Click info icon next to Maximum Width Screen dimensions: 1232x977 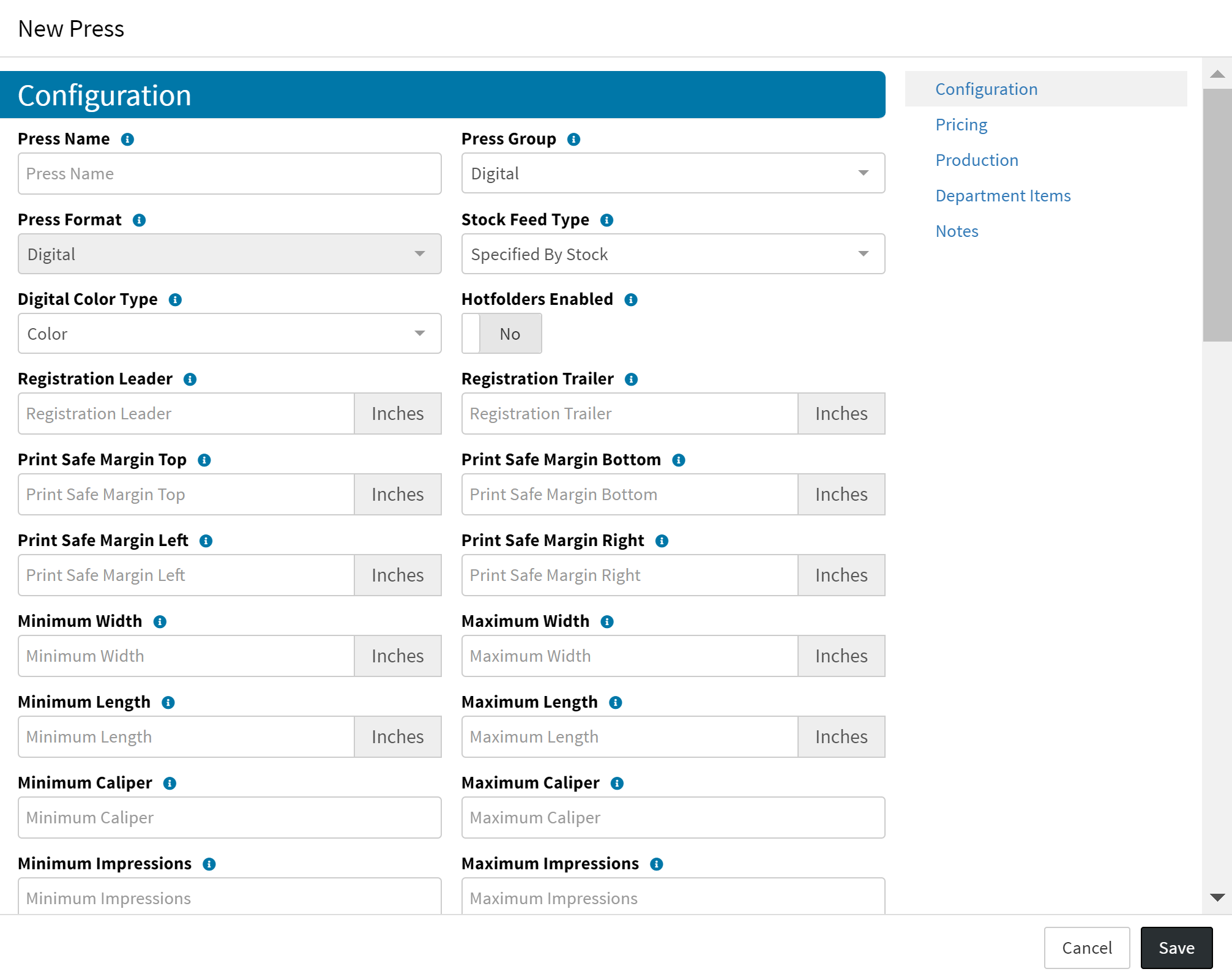[607, 622]
